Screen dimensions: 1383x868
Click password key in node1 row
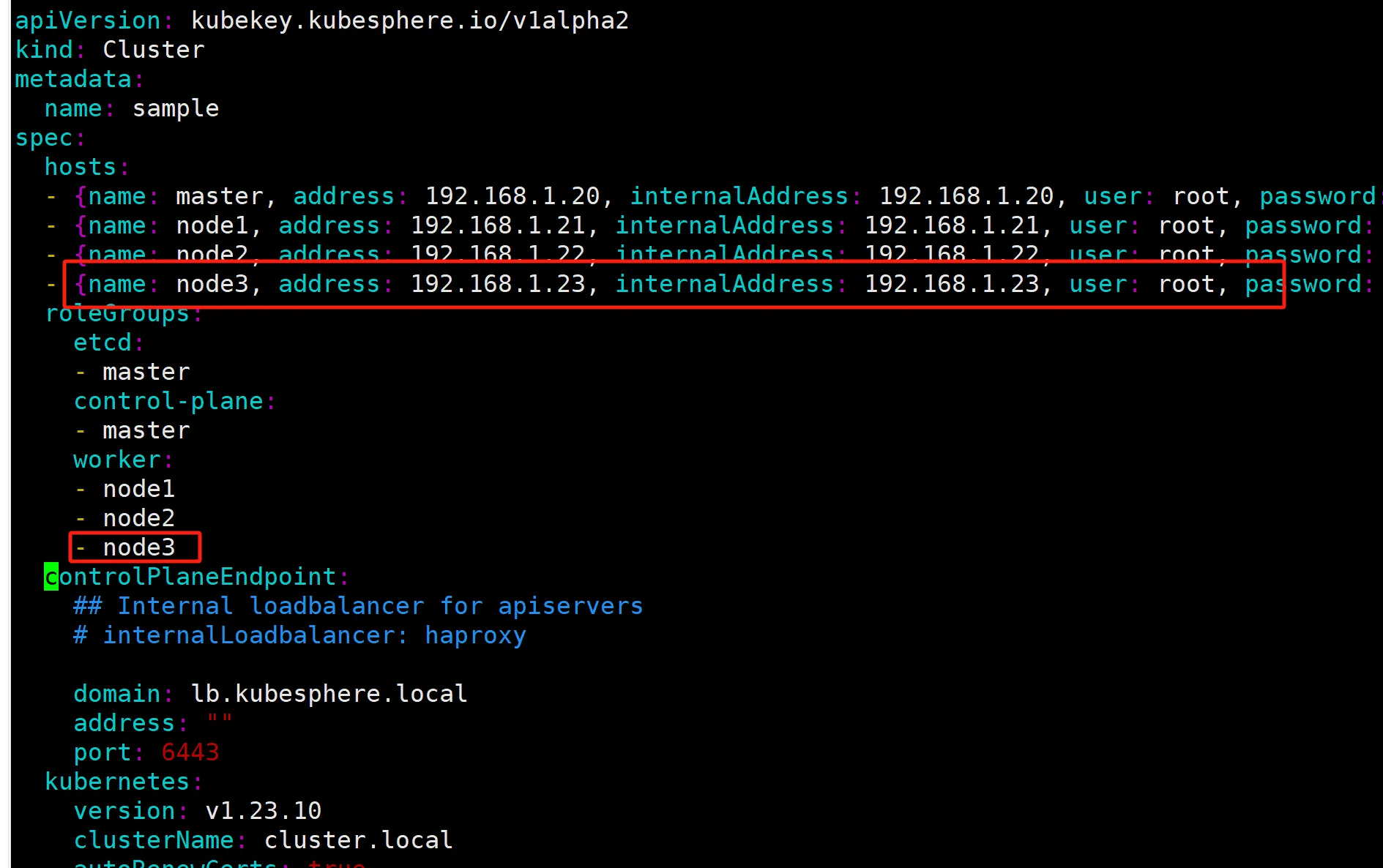[x=1303, y=225]
